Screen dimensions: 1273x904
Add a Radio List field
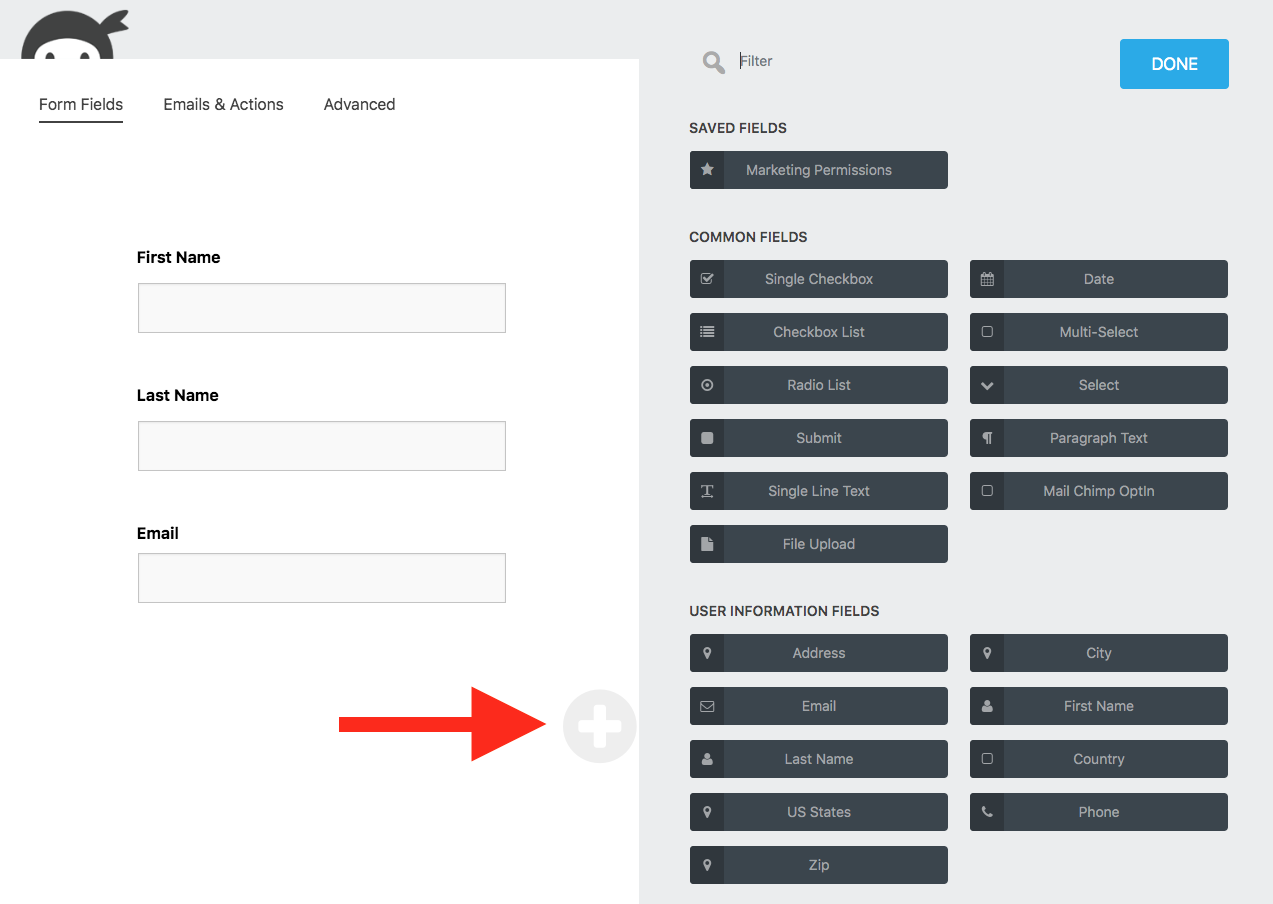[x=818, y=385]
